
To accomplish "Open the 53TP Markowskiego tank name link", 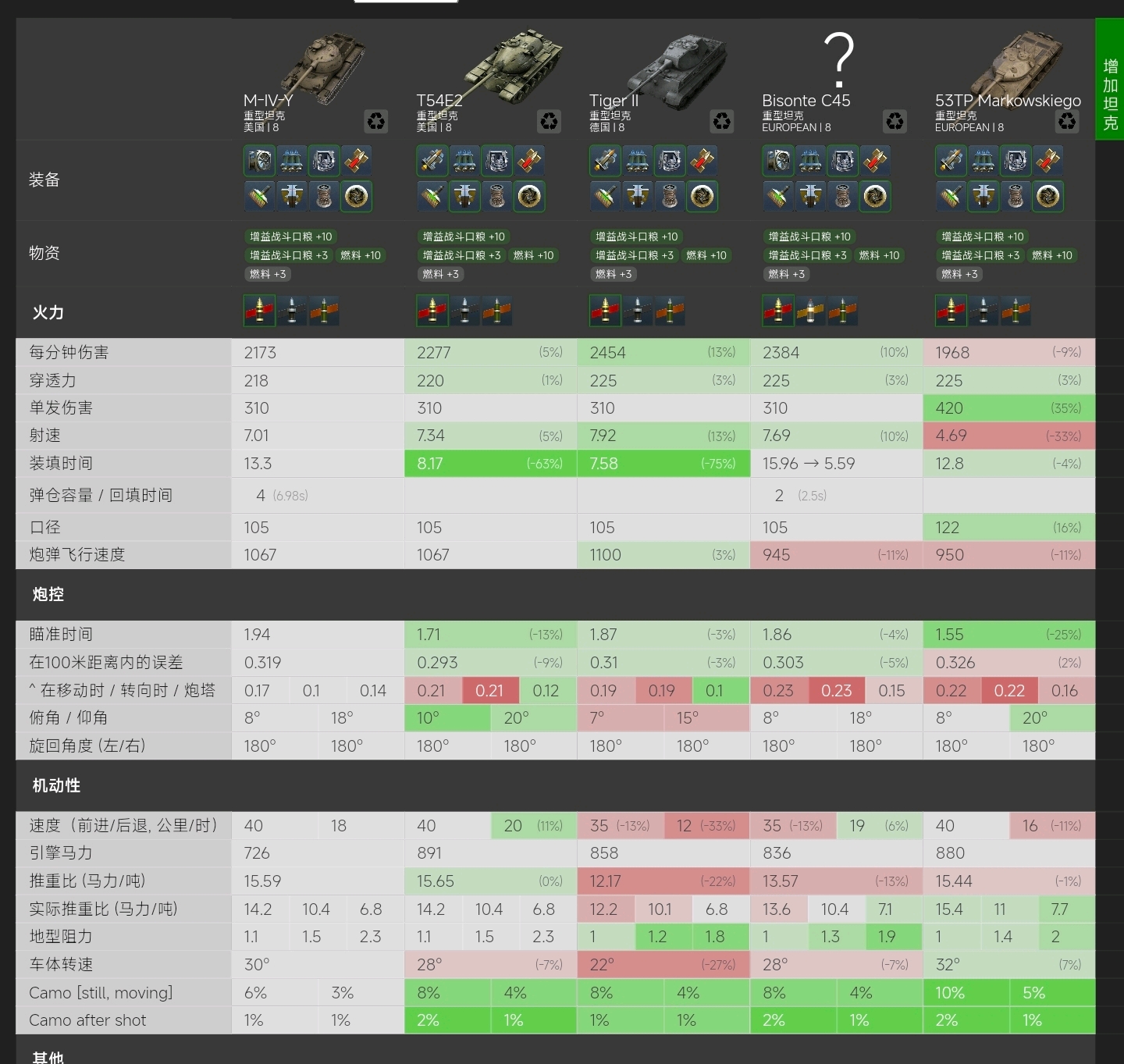I will pos(1008,101).
